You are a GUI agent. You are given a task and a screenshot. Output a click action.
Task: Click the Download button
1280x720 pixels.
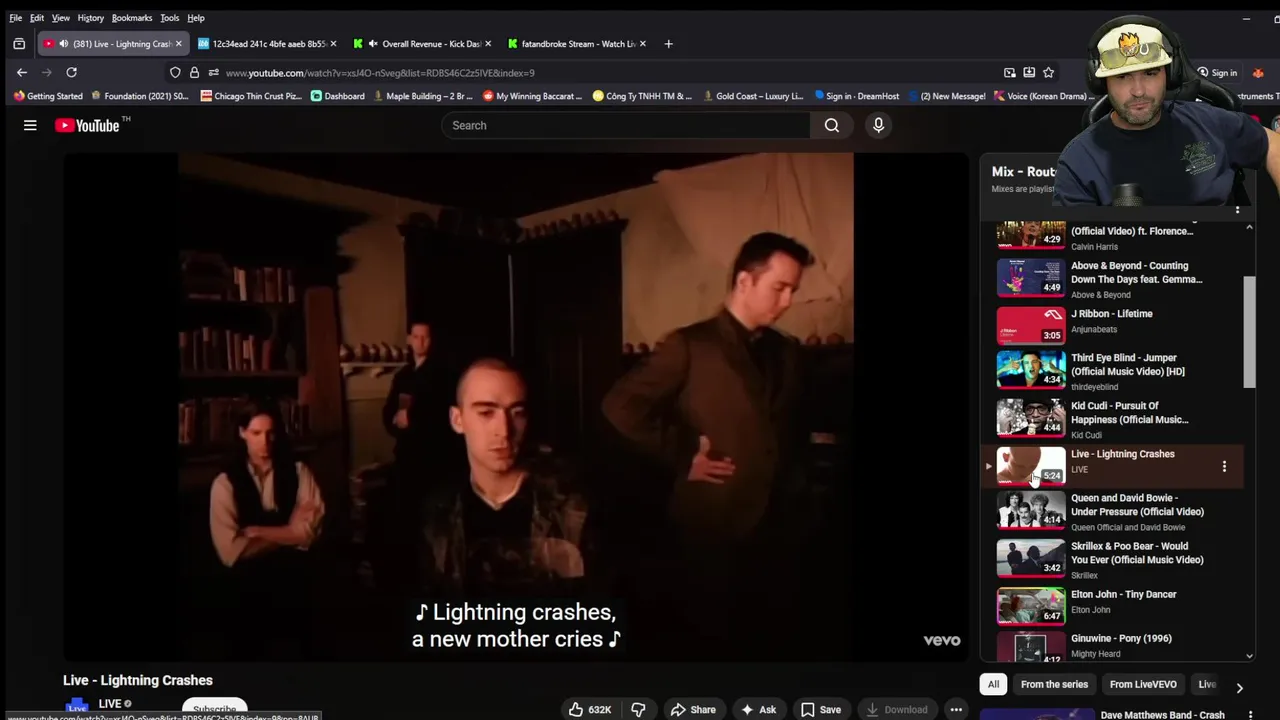coord(897,709)
